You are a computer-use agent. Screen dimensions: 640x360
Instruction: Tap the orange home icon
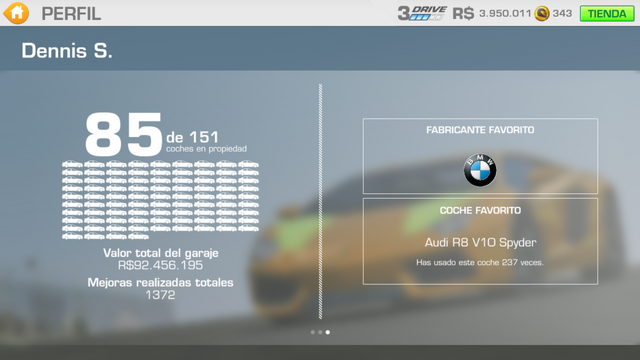pos(16,13)
